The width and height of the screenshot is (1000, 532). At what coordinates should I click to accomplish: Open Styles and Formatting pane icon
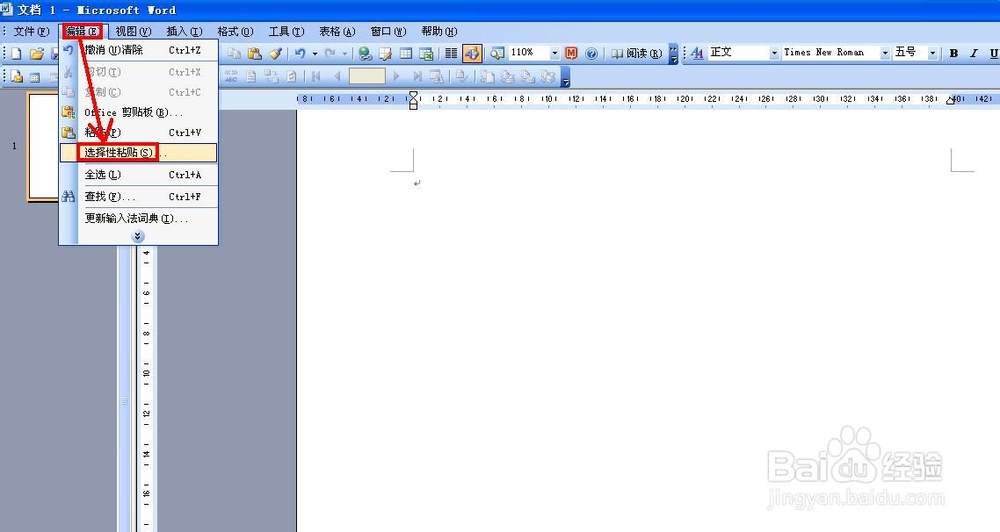coord(696,54)
